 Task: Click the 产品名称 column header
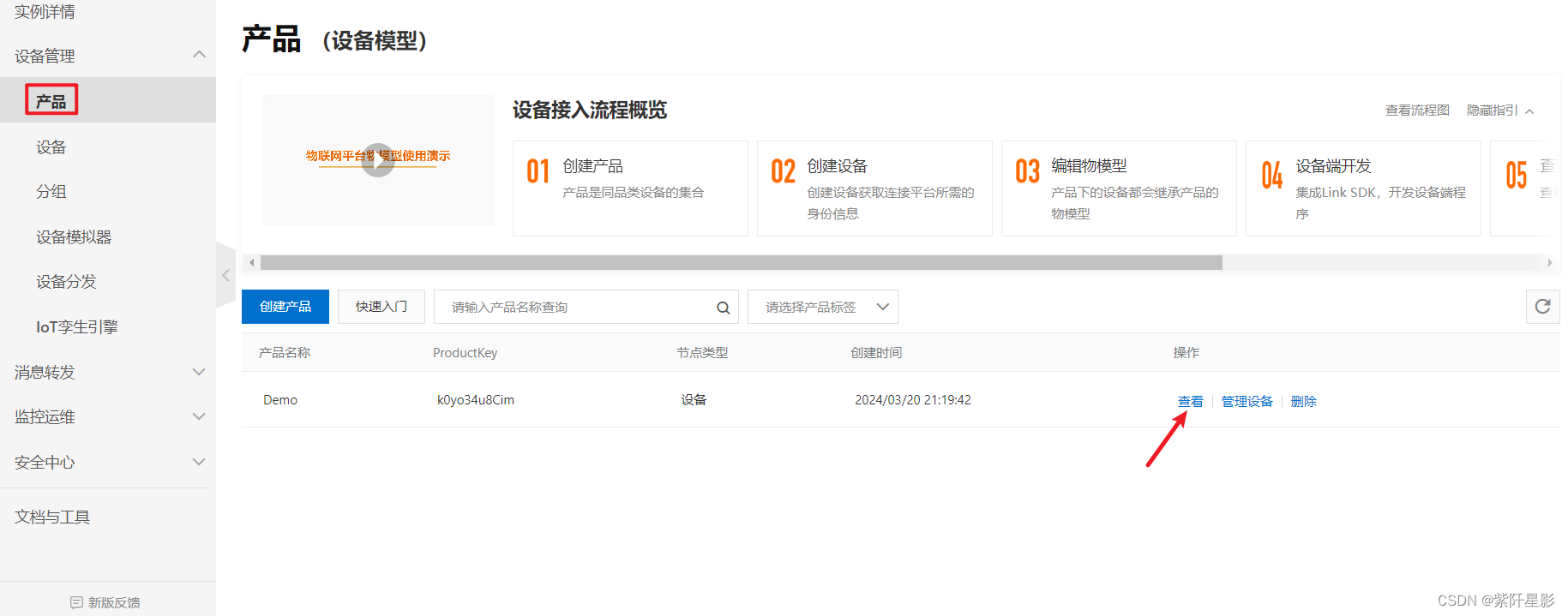[x=285, y=353]
